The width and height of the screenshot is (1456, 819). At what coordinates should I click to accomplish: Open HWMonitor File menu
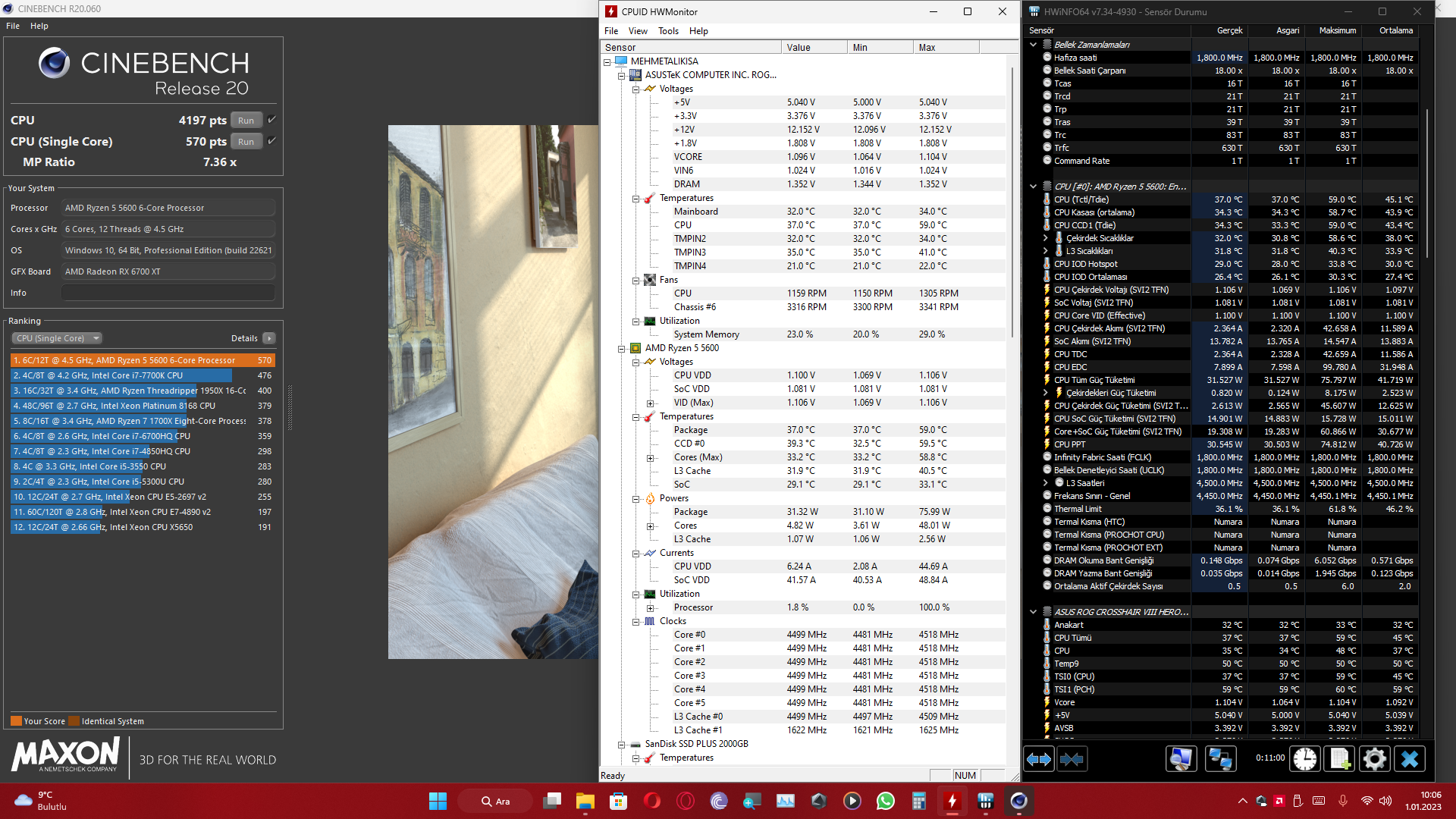[x=611, y=31]
